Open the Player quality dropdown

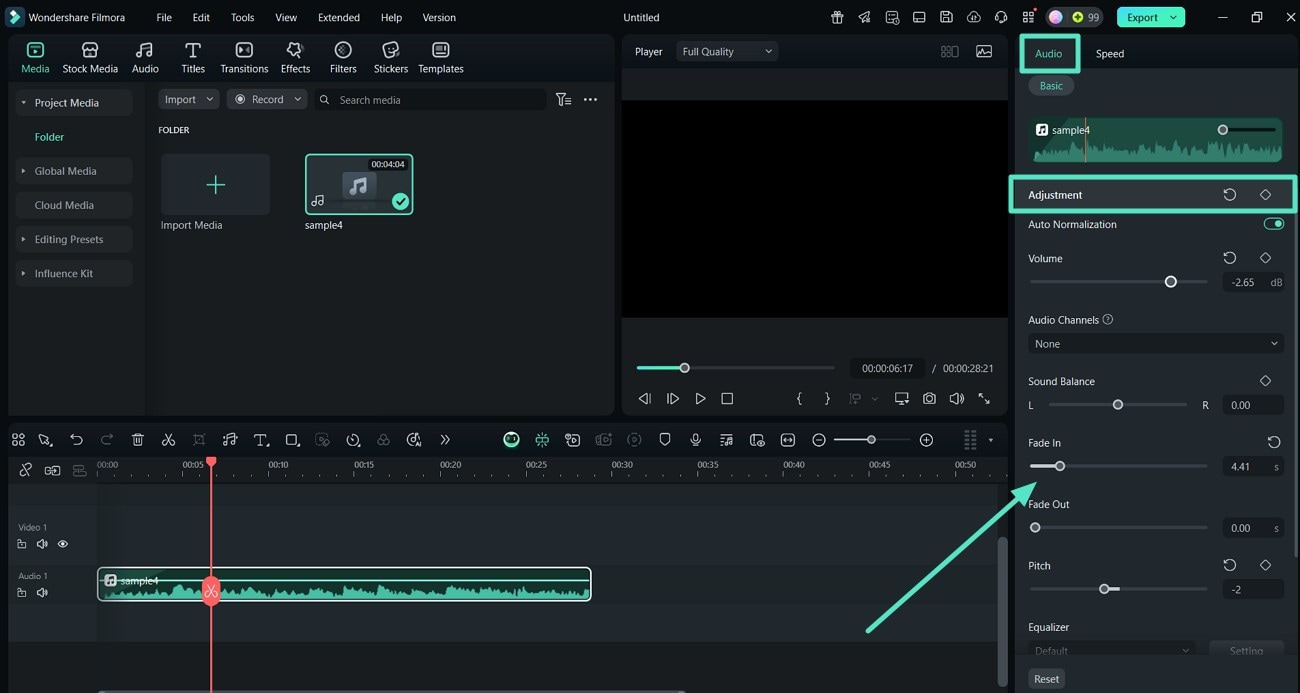tap(727, 51)
